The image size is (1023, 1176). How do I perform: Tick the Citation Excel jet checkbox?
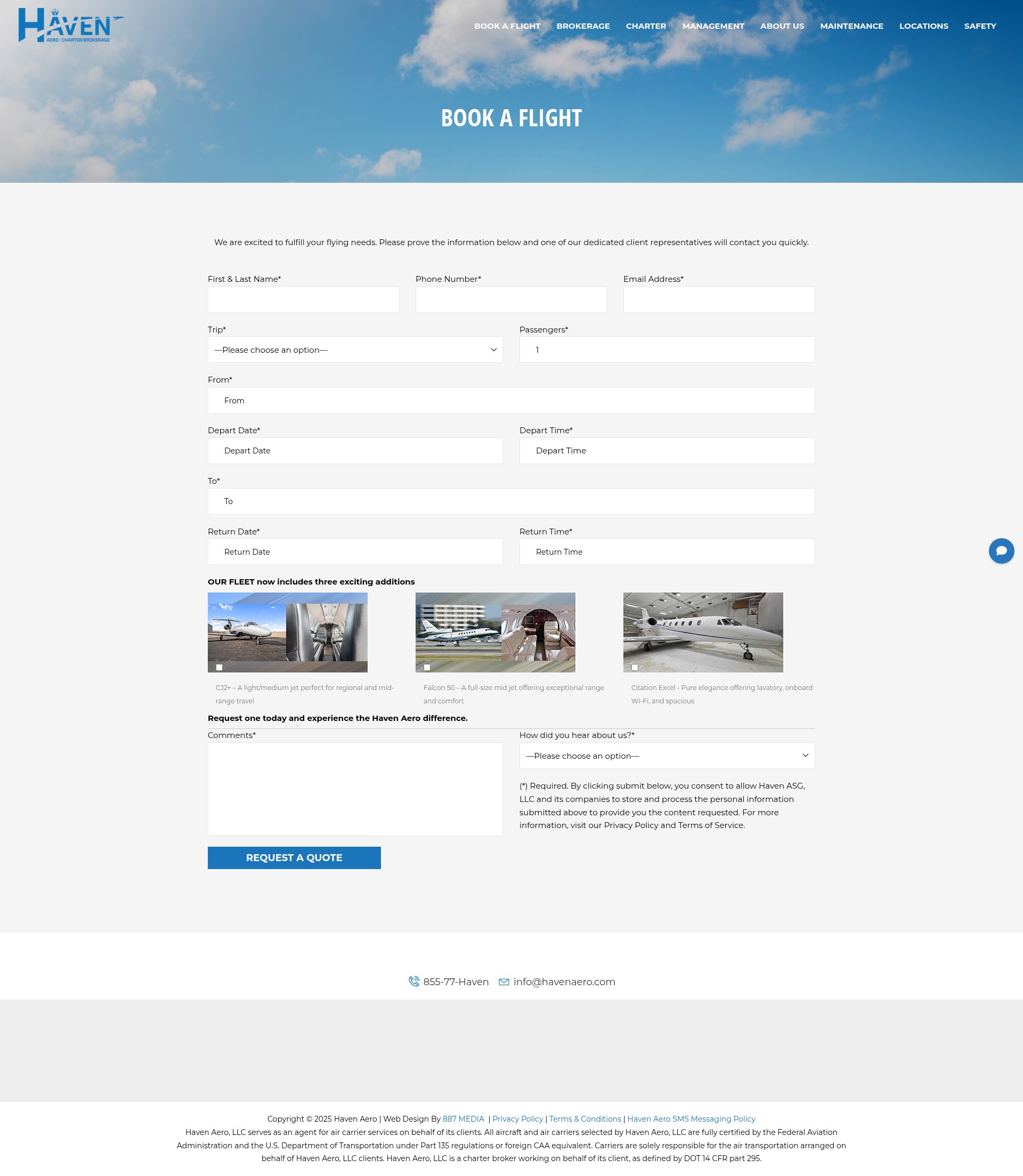[x=635, y=667]
